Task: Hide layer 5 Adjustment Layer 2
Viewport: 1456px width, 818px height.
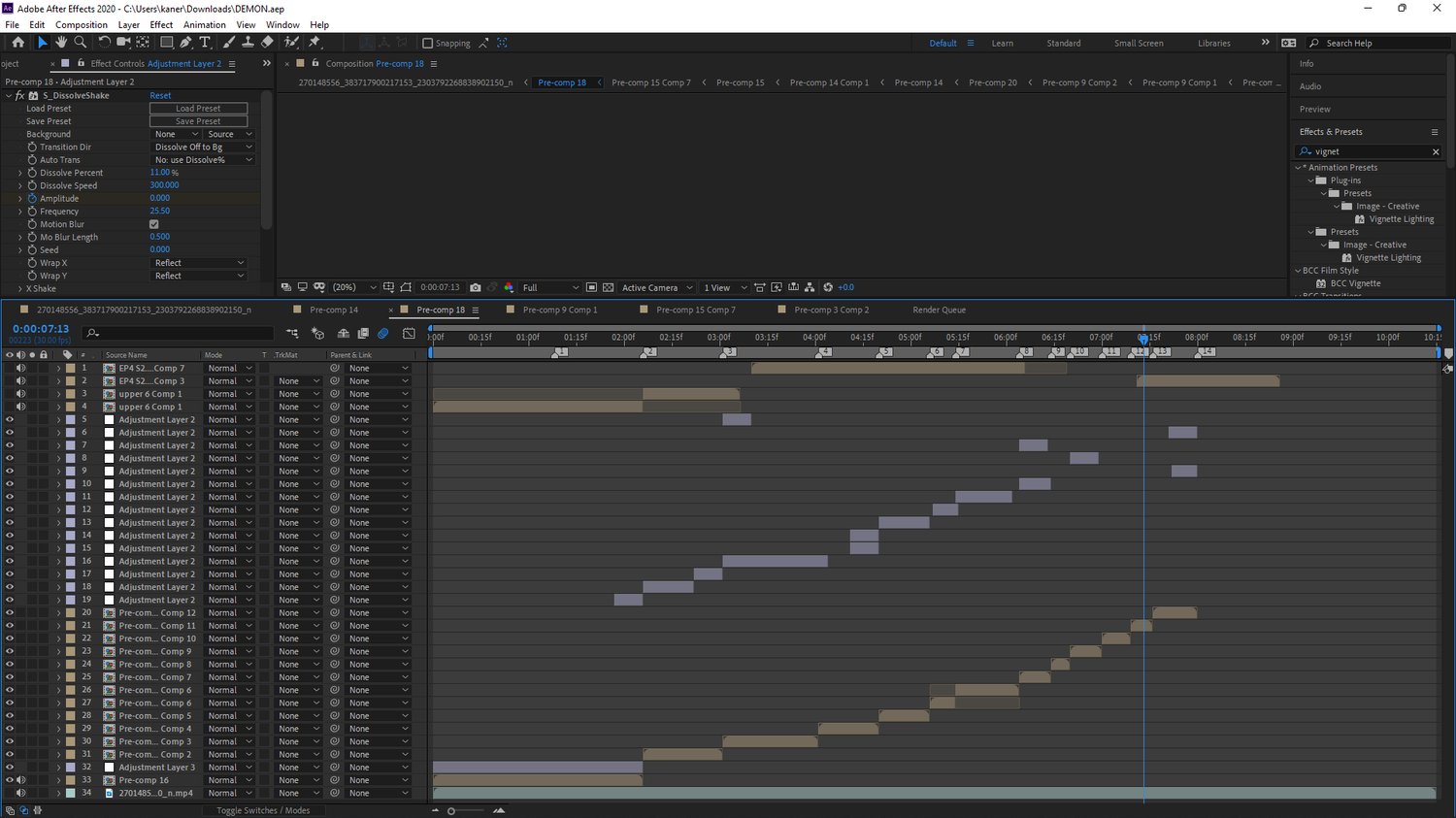Action: 10,420
